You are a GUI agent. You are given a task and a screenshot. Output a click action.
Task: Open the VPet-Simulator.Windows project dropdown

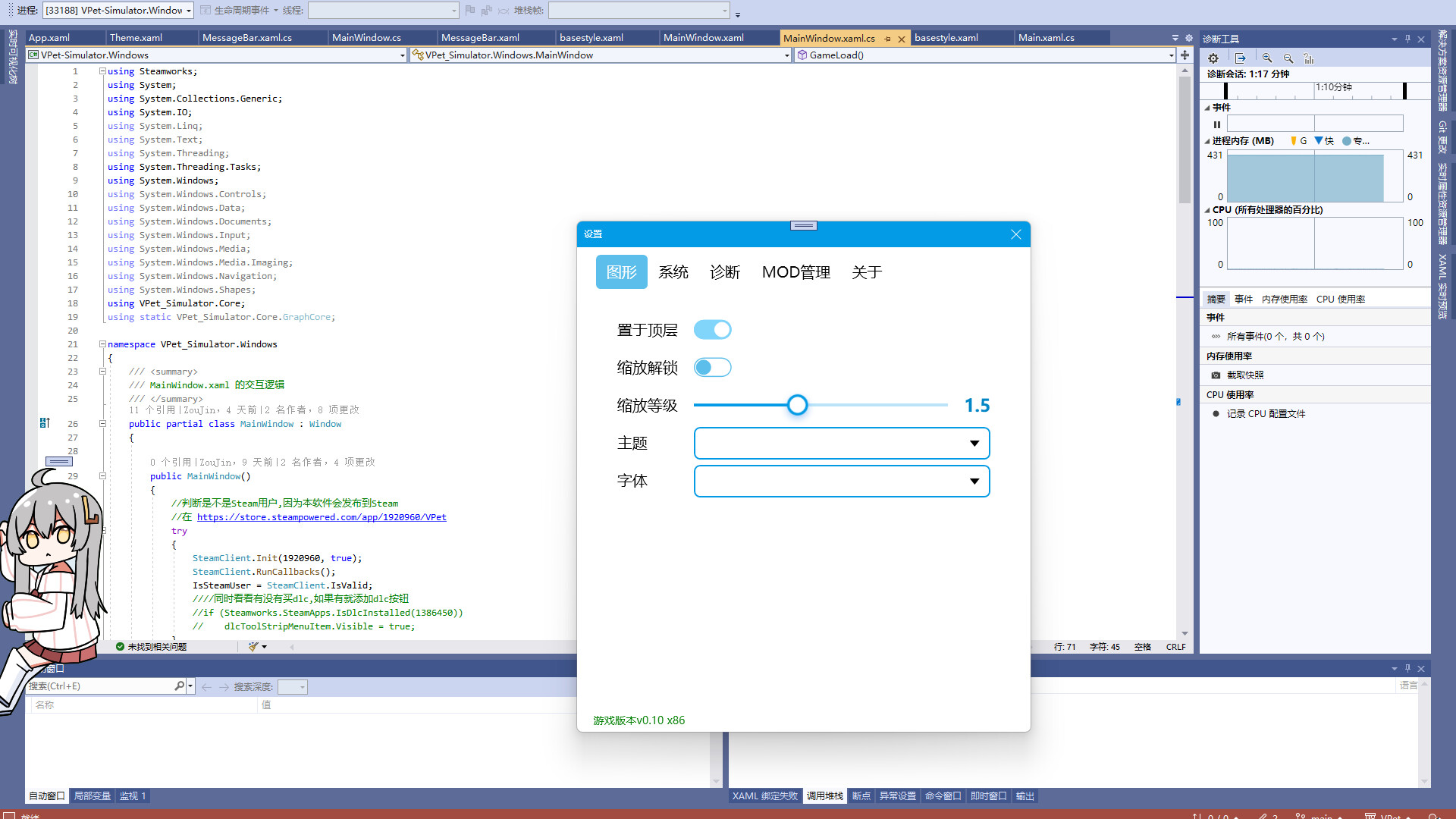coord(217,55)
